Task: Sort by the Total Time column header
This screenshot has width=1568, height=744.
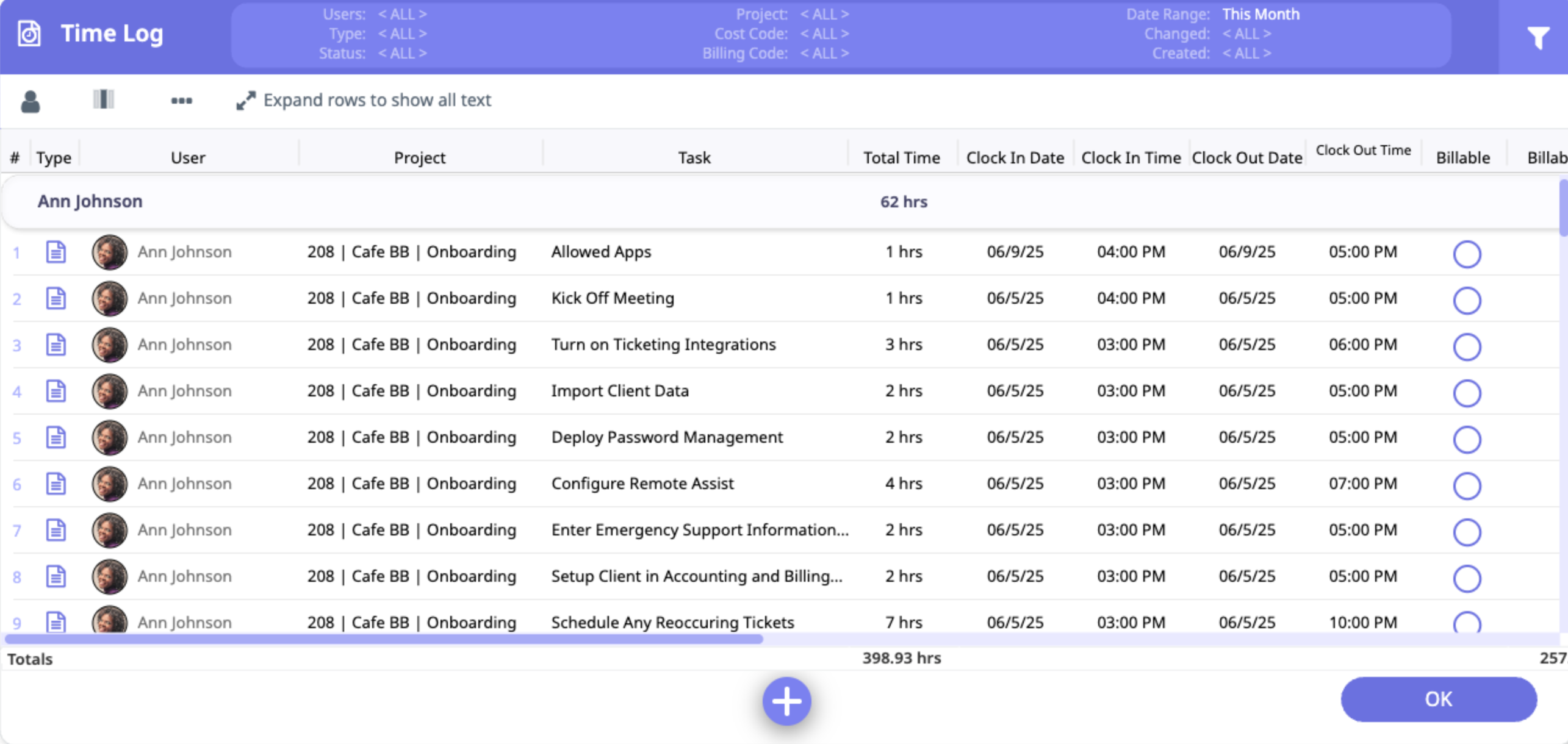Action: tap(901, 158)
